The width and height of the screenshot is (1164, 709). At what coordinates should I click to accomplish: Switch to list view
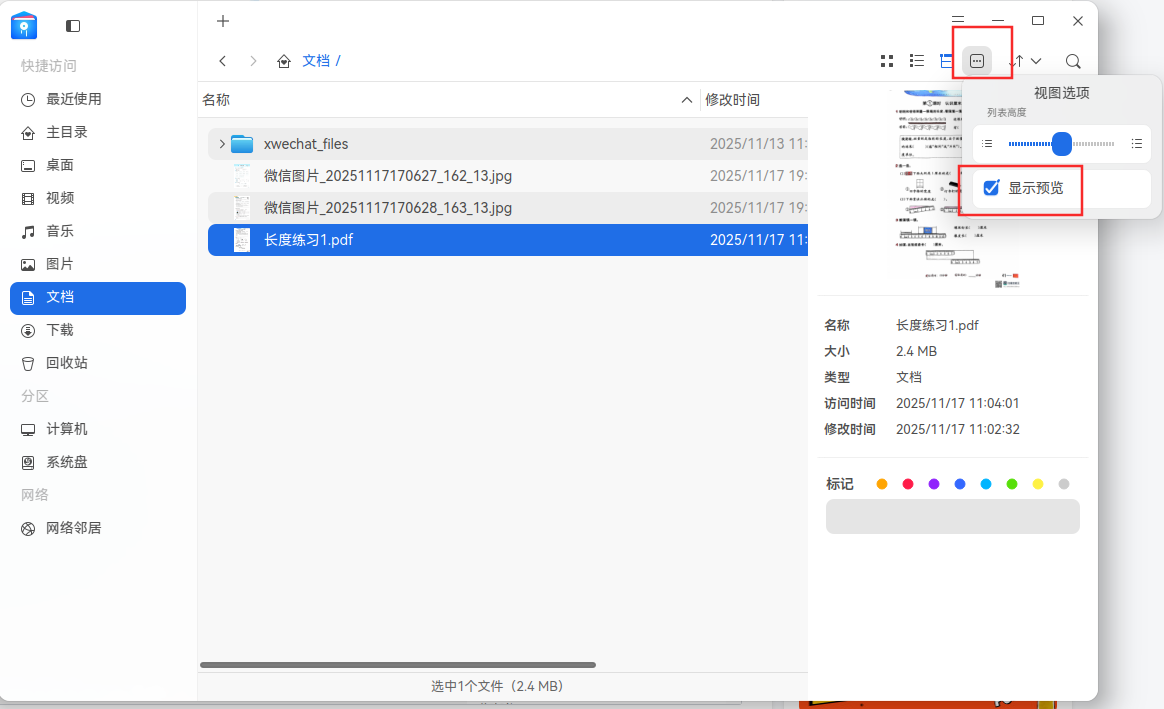917,61
